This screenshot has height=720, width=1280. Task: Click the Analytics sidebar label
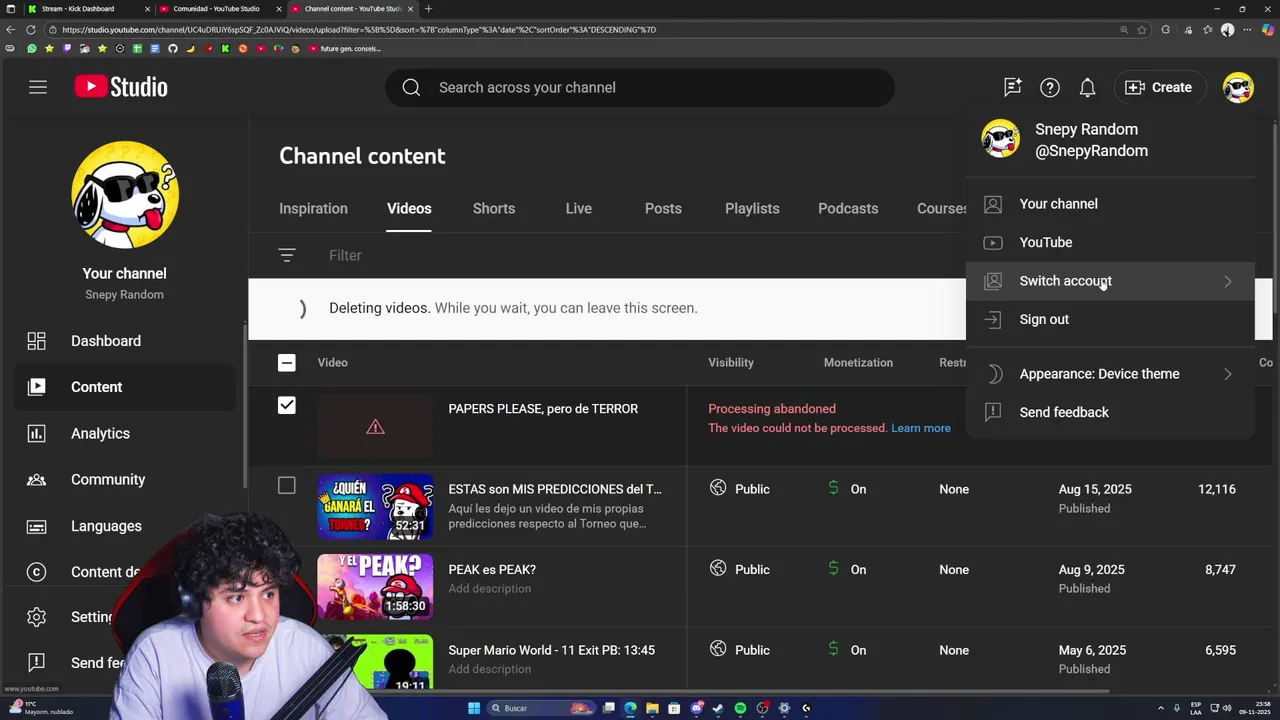pos(100,433)
